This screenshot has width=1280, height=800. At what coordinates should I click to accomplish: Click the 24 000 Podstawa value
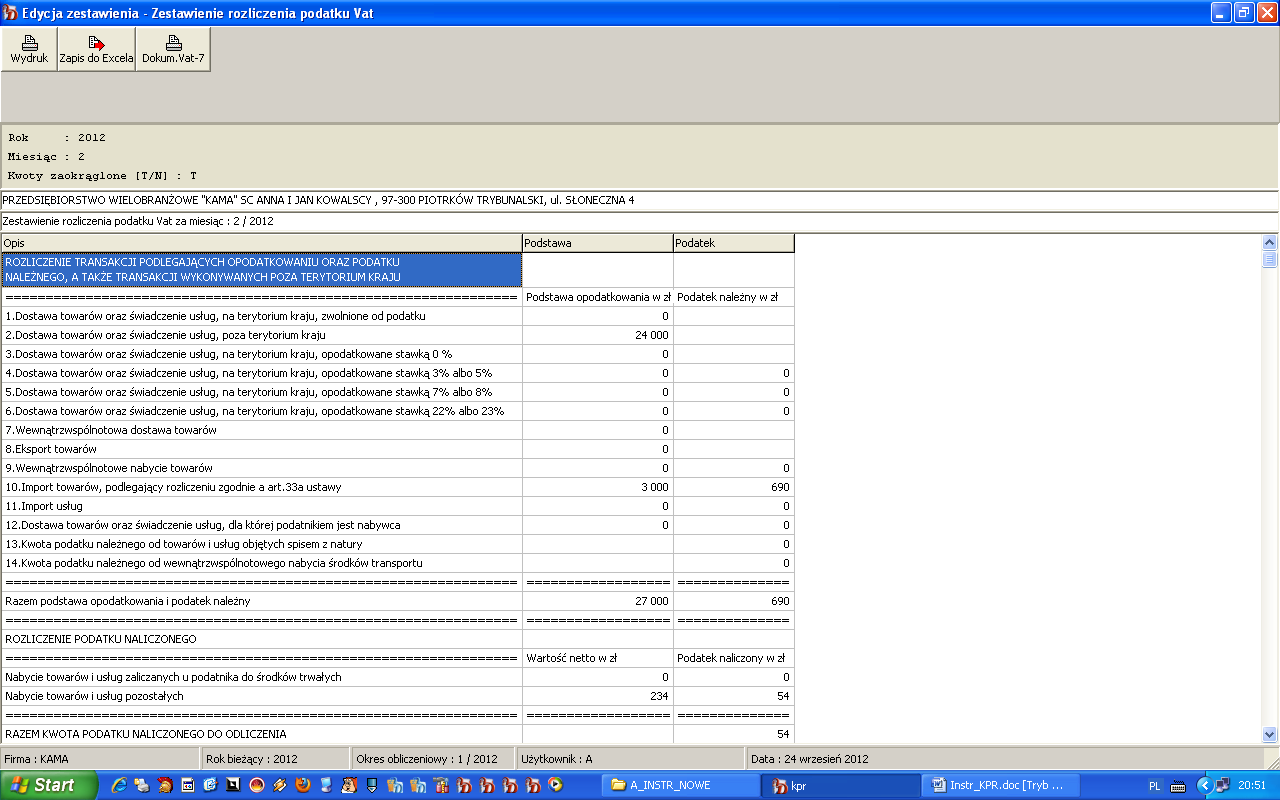(598, 335)
